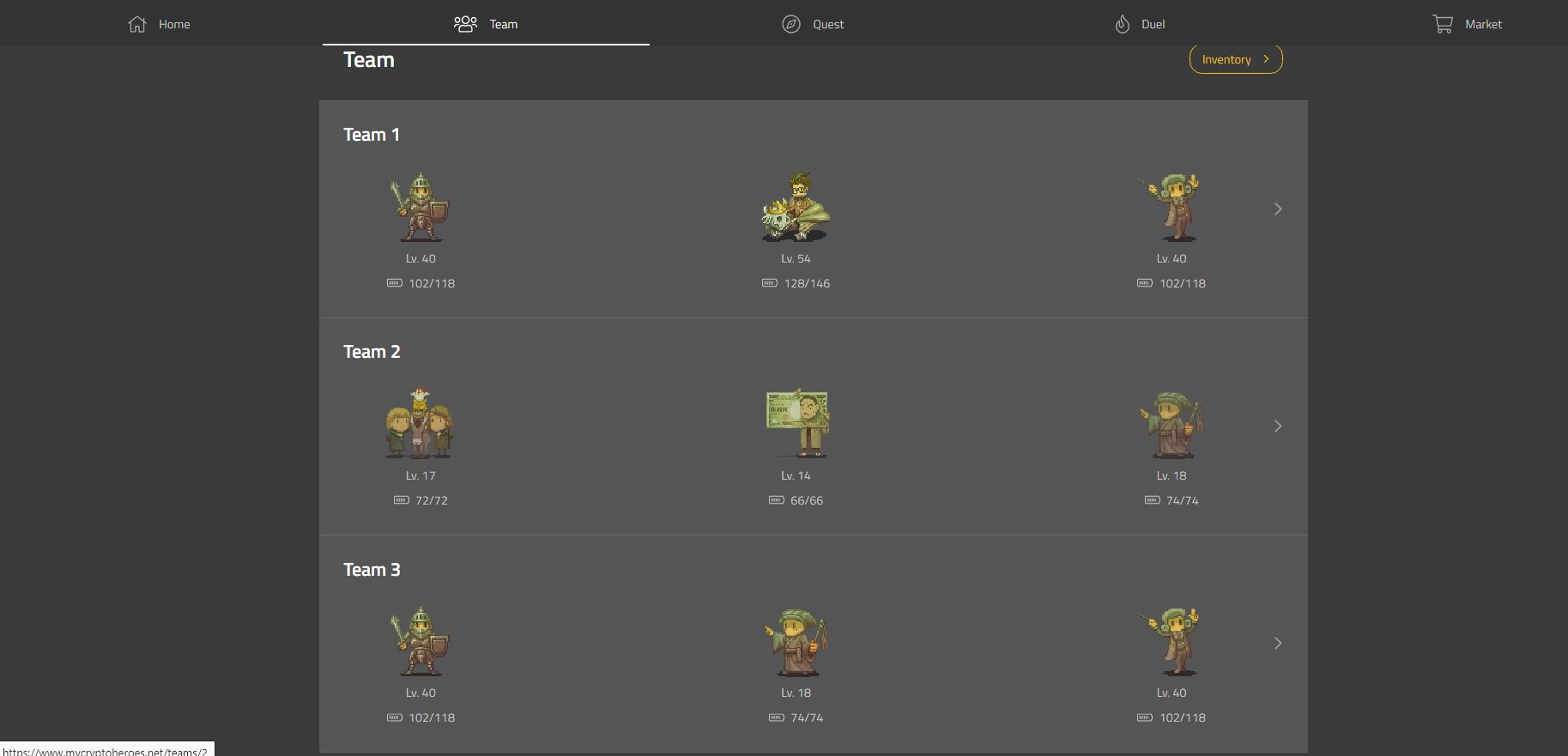Click battery icon next to 66/66
This screenshot has width=1568, height=756.
[x=777, y=500]
